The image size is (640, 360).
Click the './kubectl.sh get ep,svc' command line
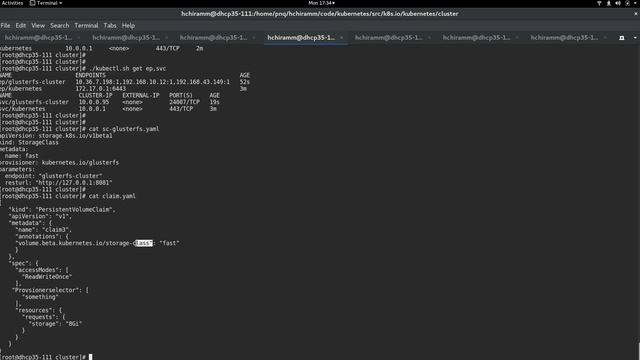tap(127, 69)
